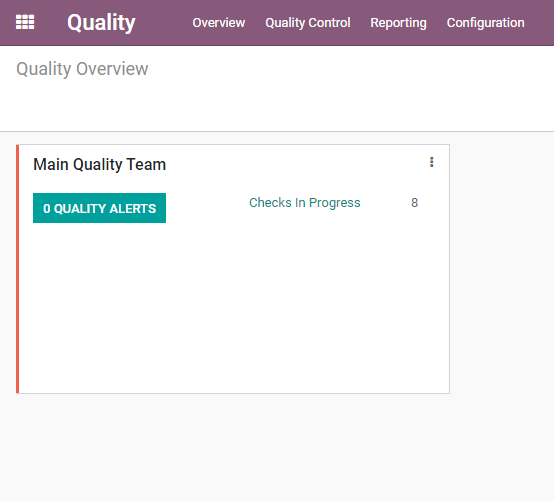Expand the Reporting menu

(x=398, y=23)
